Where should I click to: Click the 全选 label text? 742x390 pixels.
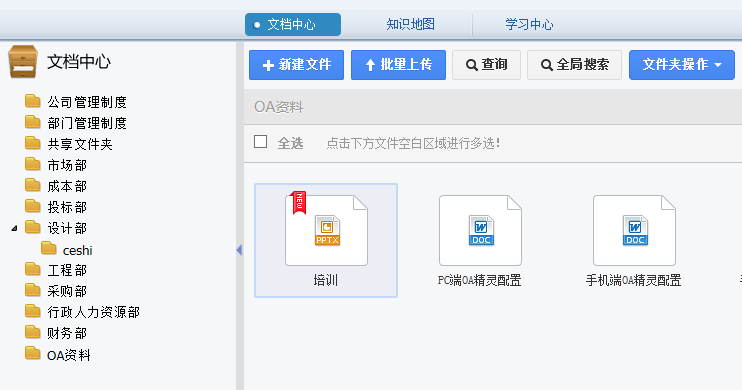(x=290, y=143)
